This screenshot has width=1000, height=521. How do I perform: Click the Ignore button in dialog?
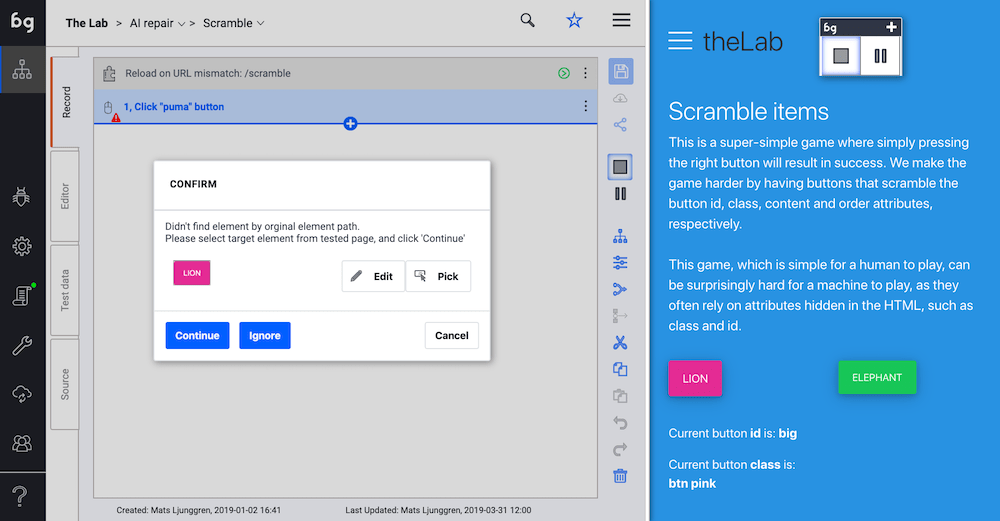pyautogui.click(x=265, y=335)
